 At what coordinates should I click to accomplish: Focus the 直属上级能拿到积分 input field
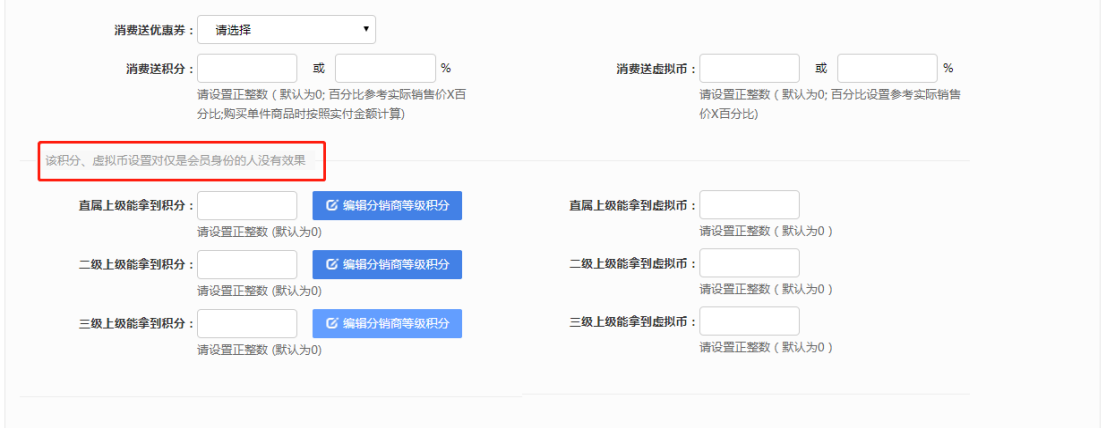(x=248, y=205)
